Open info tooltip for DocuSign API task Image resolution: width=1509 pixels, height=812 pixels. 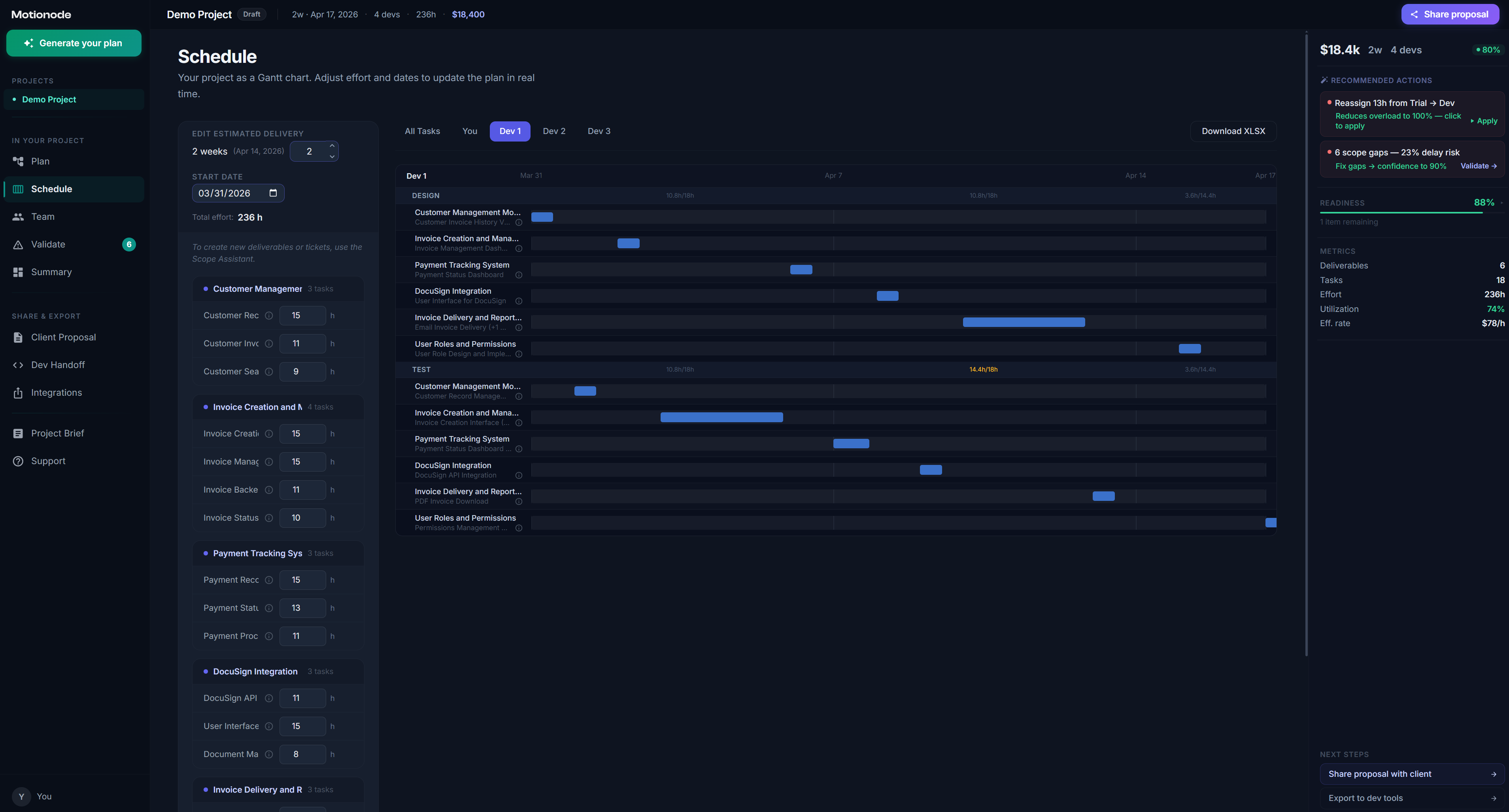tap(269, 698)
